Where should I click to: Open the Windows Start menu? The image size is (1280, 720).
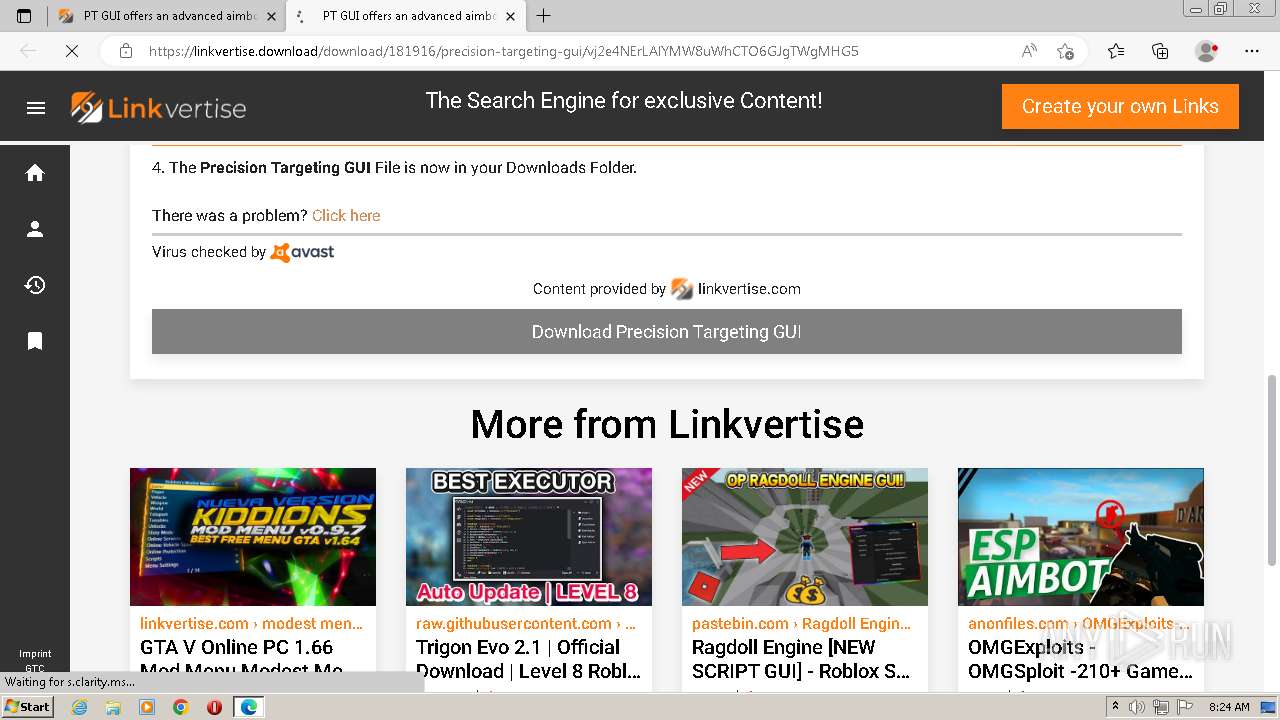click(x=28, y=707)
